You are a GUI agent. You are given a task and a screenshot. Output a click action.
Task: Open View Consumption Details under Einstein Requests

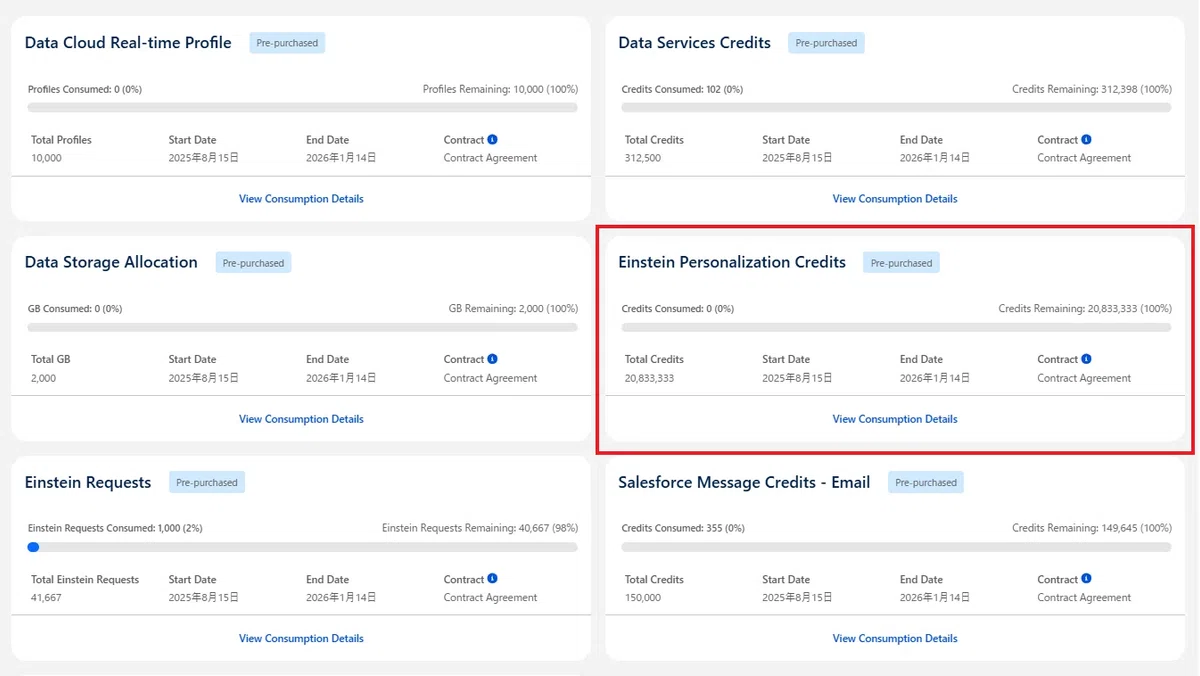pyautogui.click(x=301, y=638)
